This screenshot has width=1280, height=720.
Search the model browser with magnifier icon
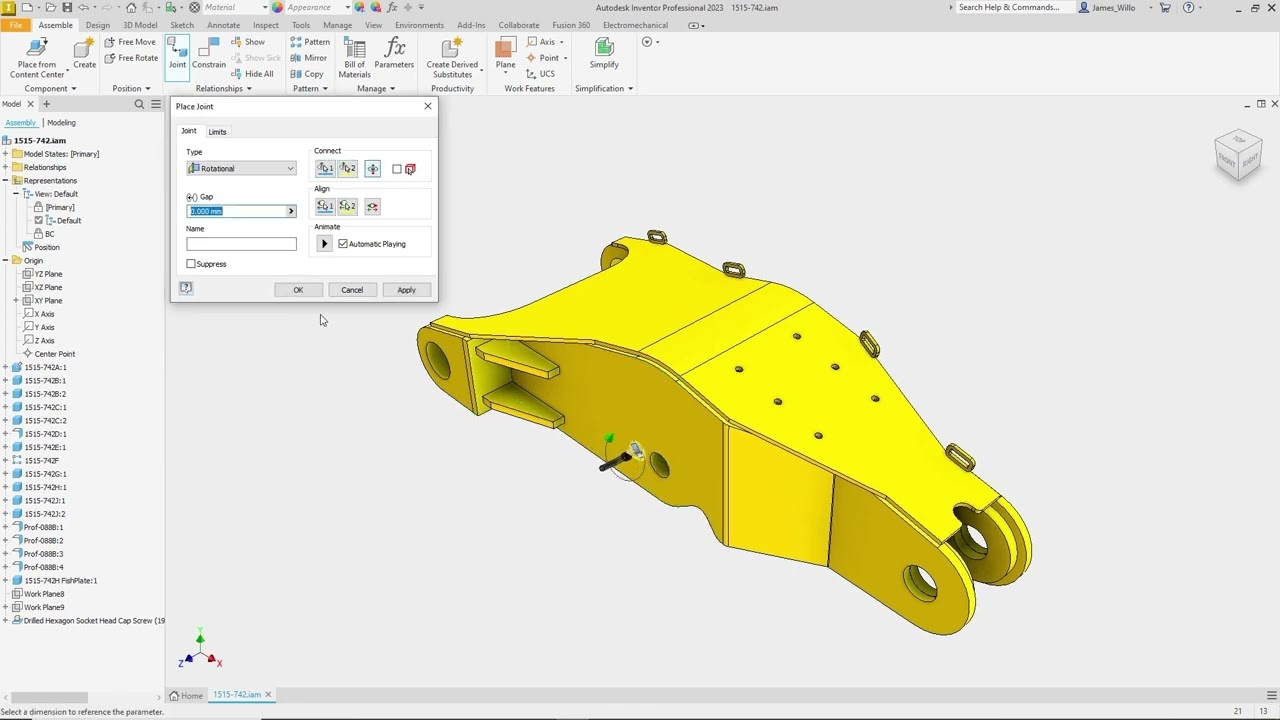coord(139,104)
